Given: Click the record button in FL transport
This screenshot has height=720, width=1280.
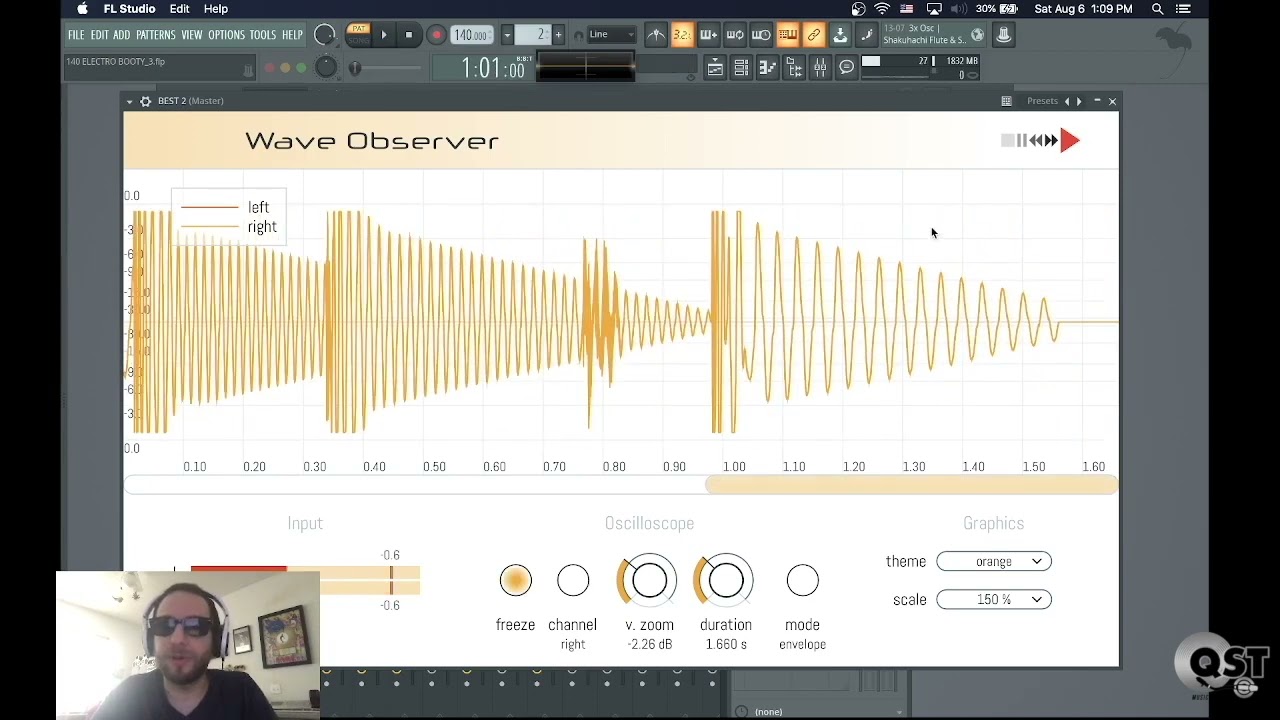Looking at the screenshot, I should coord(436,35).
